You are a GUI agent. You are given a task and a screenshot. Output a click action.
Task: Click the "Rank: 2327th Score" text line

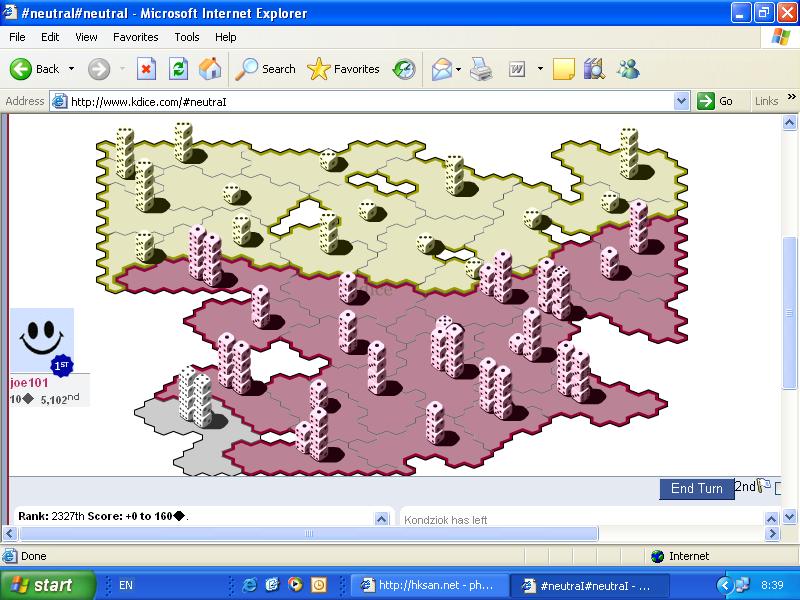(104, 516)
